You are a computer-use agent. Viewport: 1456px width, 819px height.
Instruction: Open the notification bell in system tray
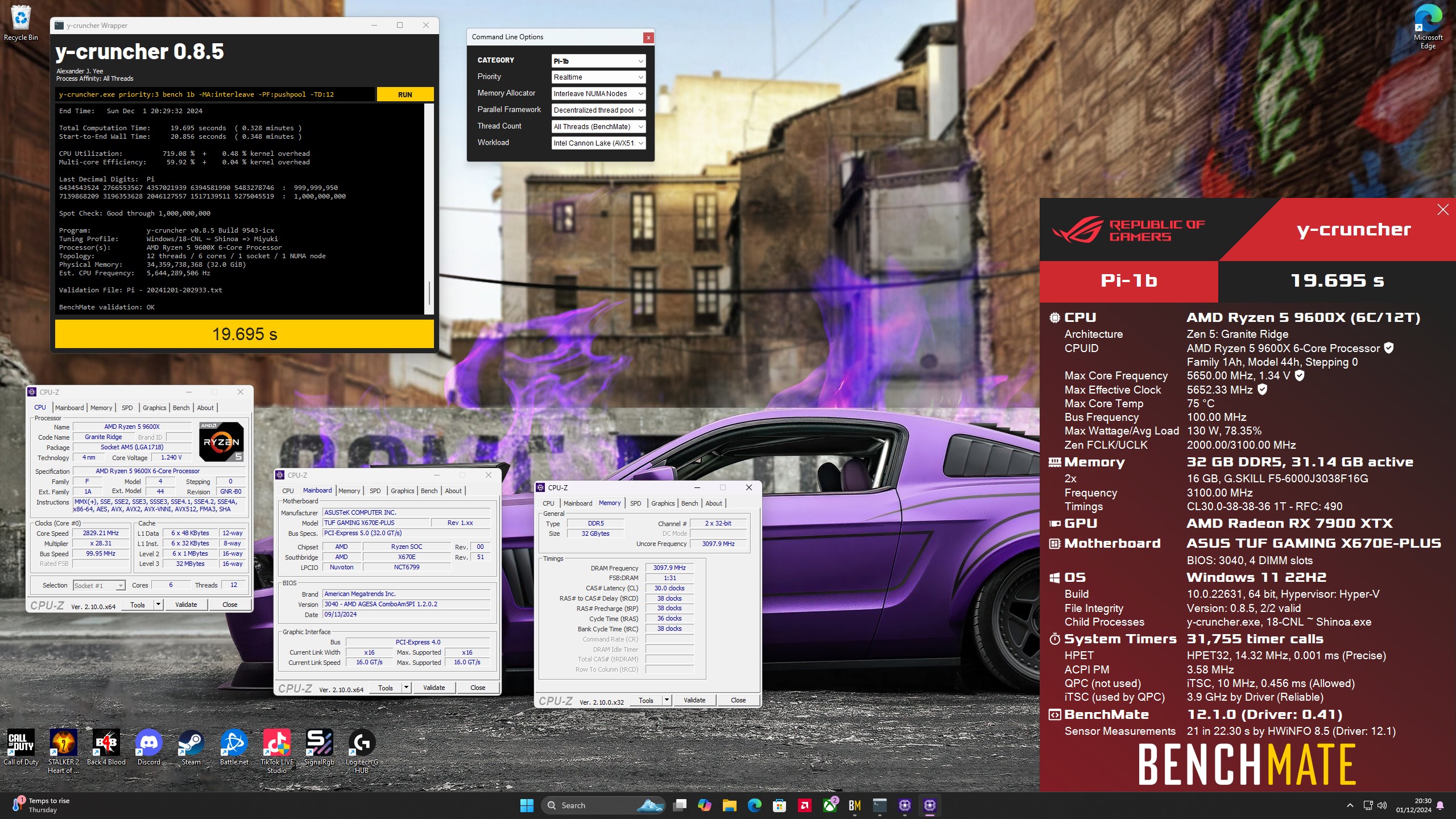[1440, 805]
